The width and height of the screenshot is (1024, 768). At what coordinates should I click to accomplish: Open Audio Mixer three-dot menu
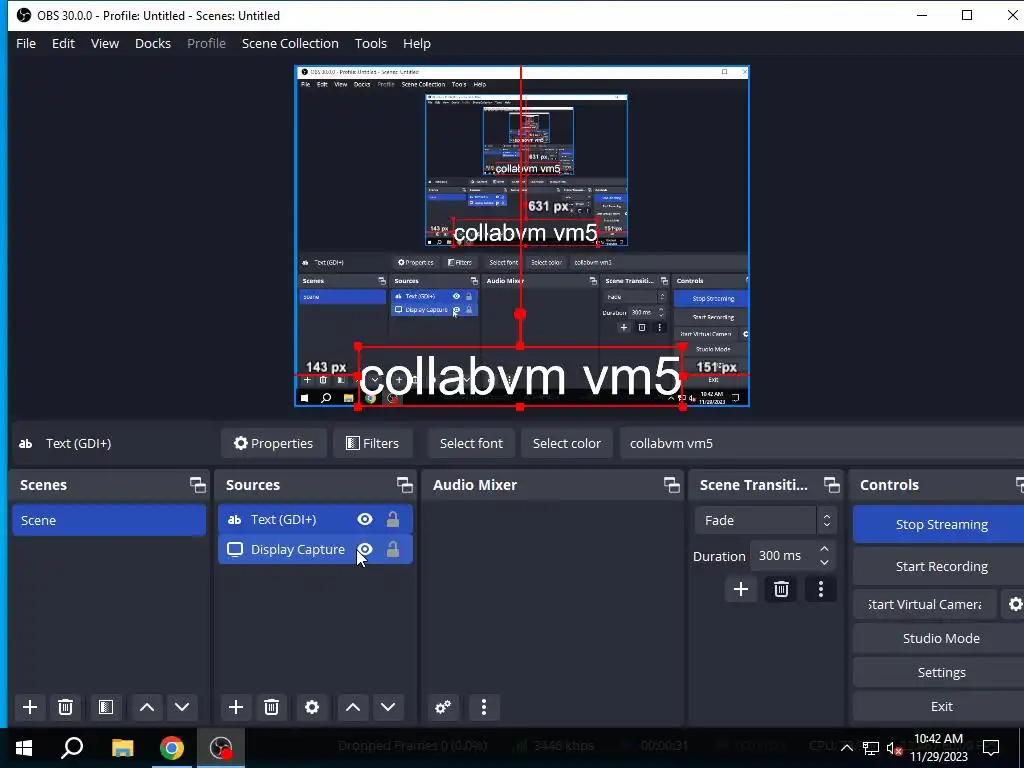click(484, 707)
